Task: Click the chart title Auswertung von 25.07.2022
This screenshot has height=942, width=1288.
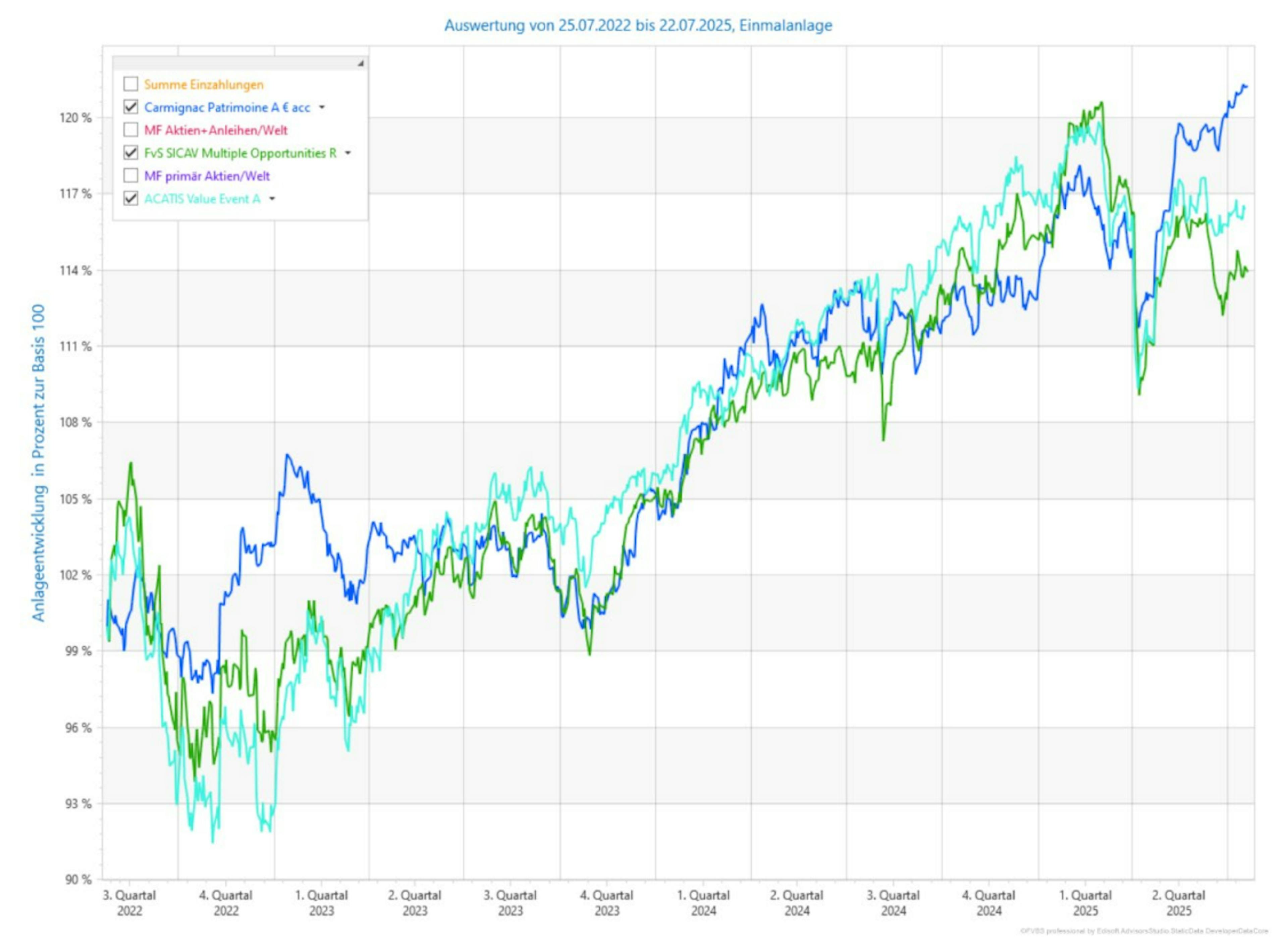Action: [638, 25]
